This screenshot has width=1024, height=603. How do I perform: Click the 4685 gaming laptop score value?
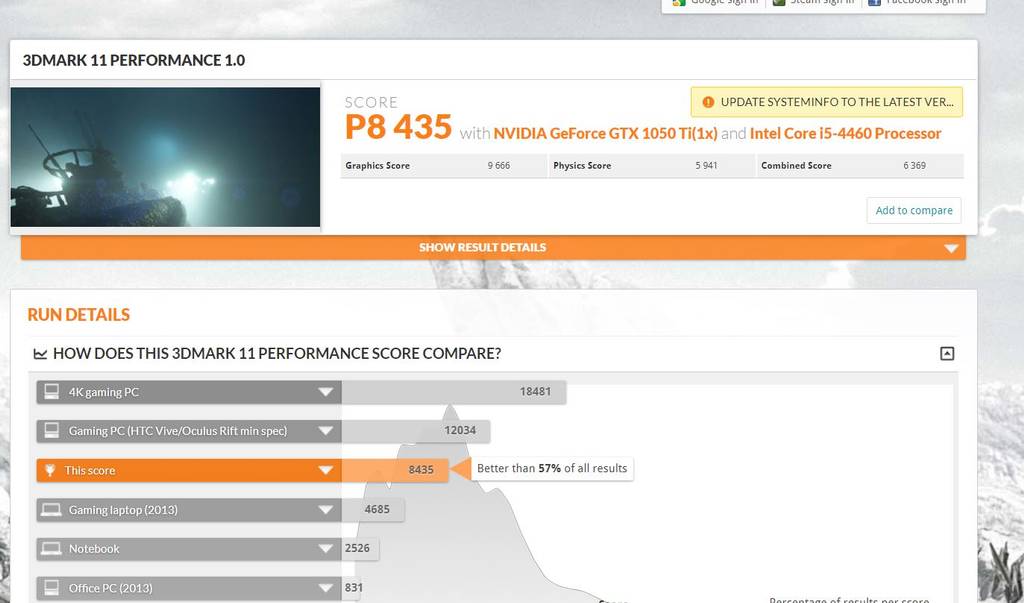click(x=377, y=509)
